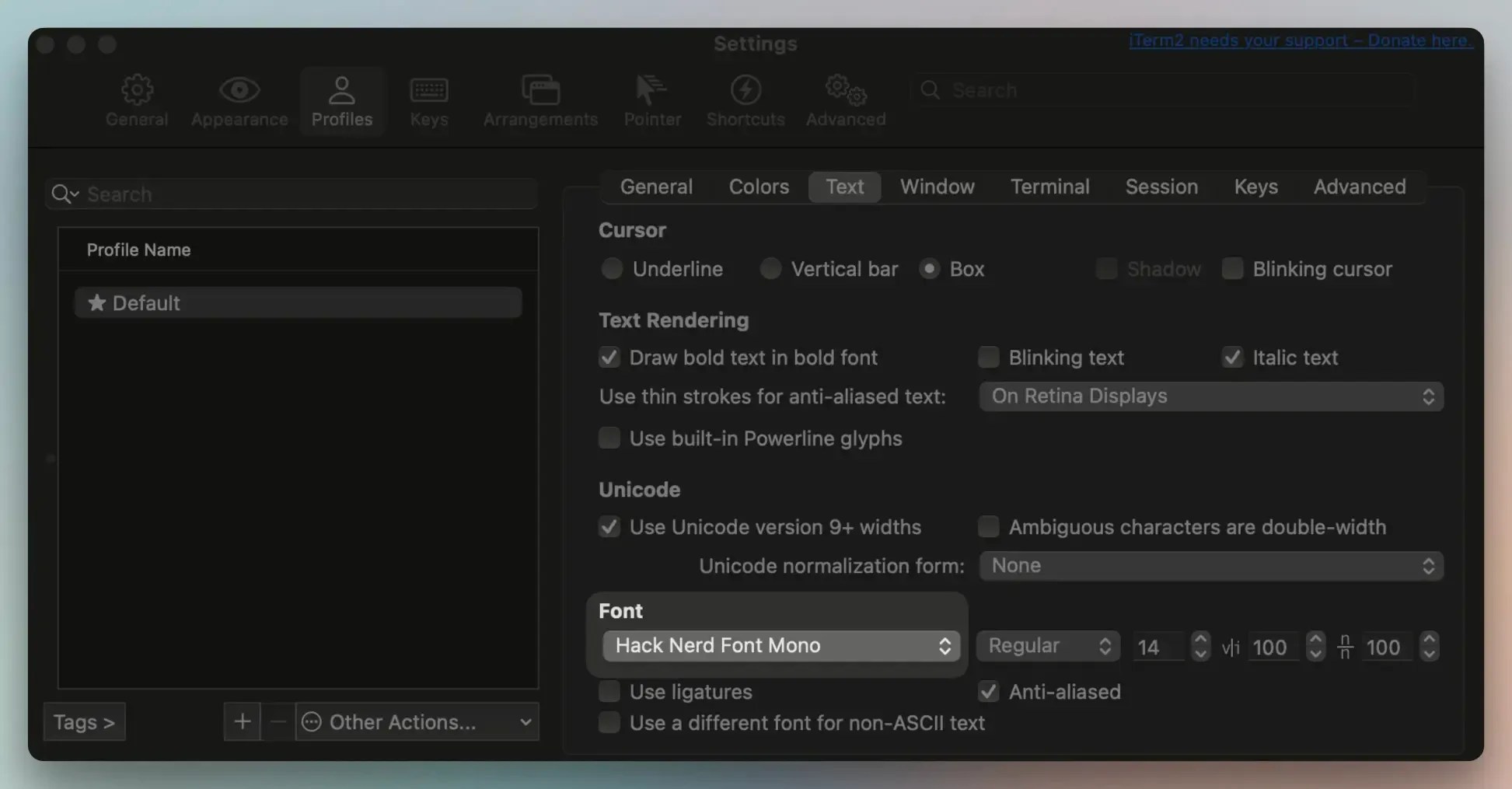This screenshot has height=789, width=1512.
Task: Enable the Use ligatures checkbox
Action: click(x=609, y=691)
